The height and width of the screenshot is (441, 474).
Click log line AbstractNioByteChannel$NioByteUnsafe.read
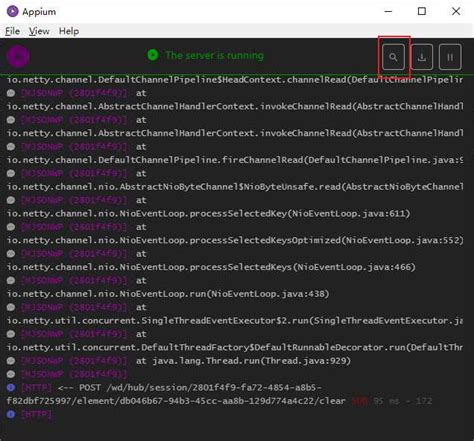point(235,187)
